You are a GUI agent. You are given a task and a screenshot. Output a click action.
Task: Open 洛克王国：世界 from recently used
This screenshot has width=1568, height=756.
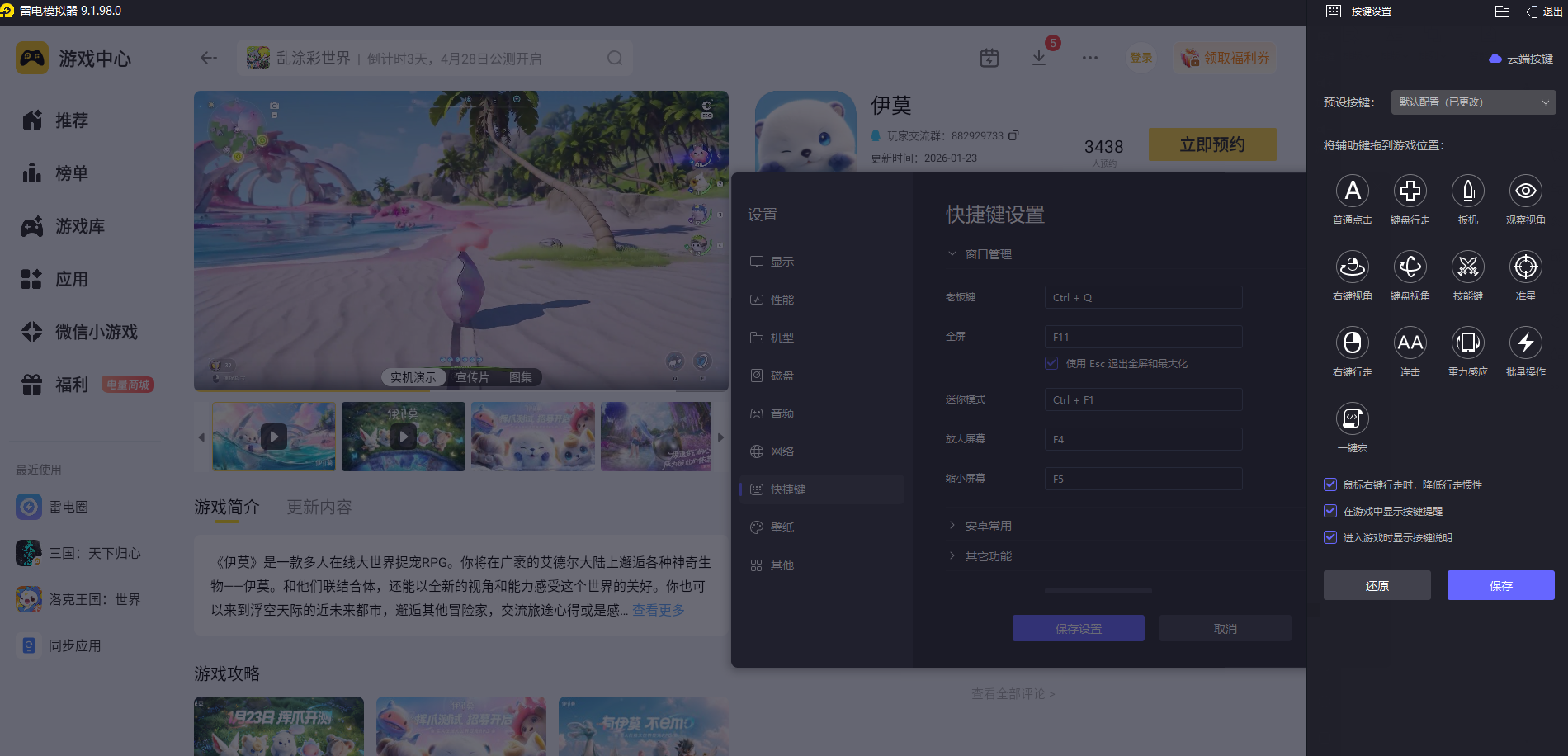(78, 599)
